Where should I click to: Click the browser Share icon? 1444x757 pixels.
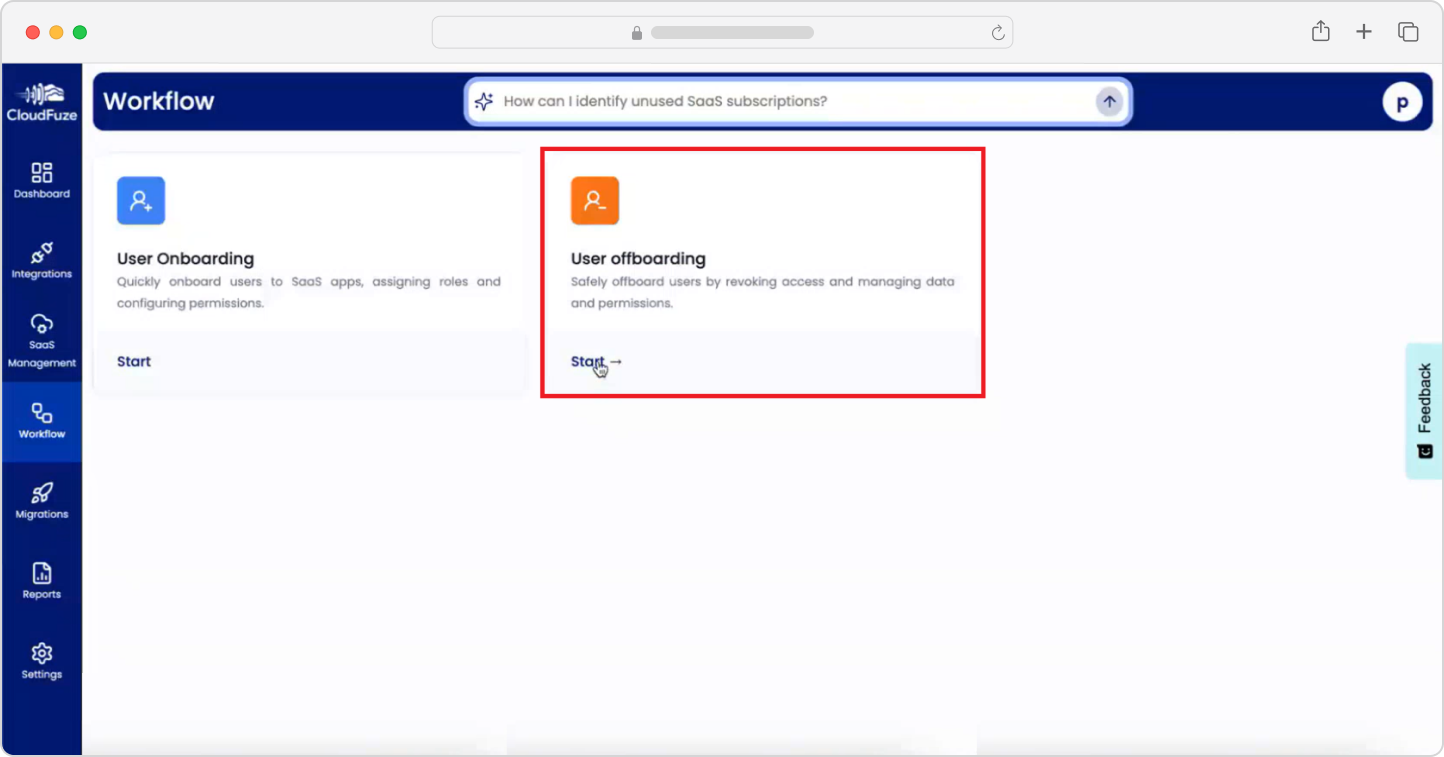click(1321, 31)
